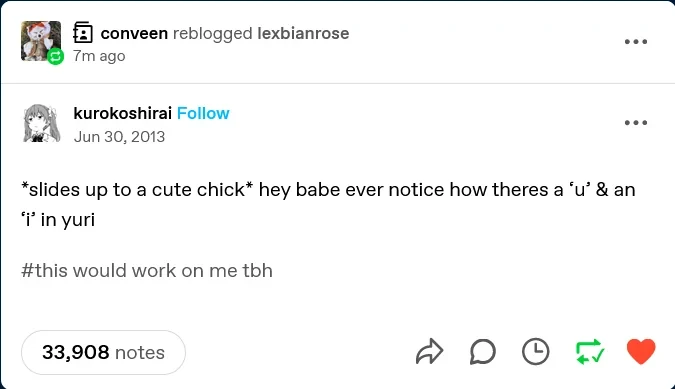Follow kurokoshirai
This screenshot has width=675, height=389.
[203, 113]
